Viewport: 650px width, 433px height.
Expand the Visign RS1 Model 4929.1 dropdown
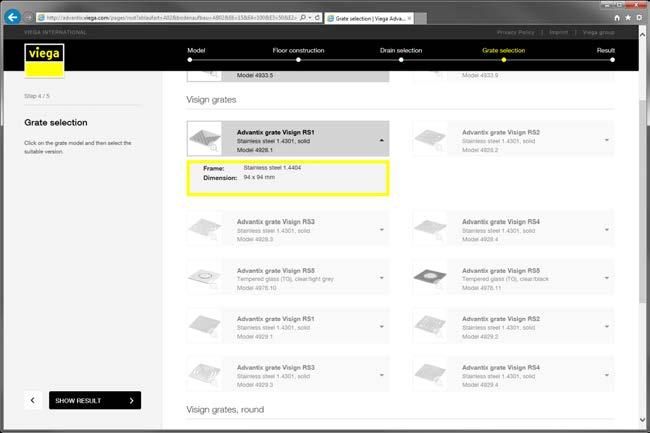click(x=381, y=327)
